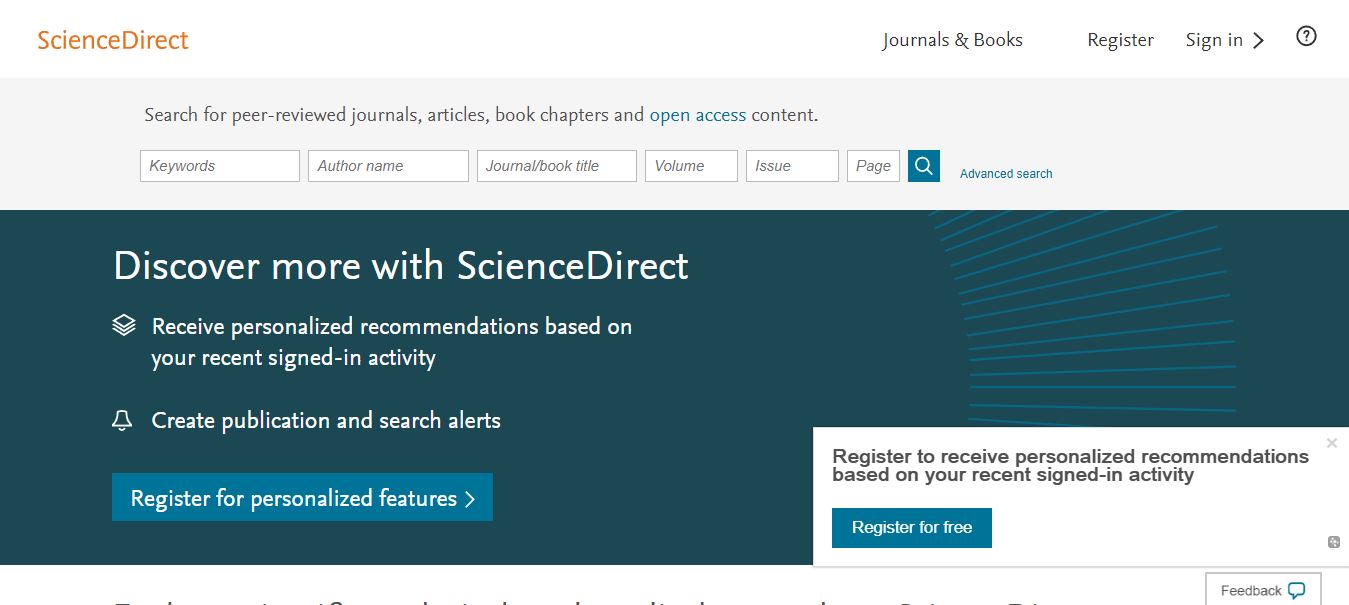1349x605 pixels.
Task: Click the ScienceDirect logo
Action: tap(113, 40)
